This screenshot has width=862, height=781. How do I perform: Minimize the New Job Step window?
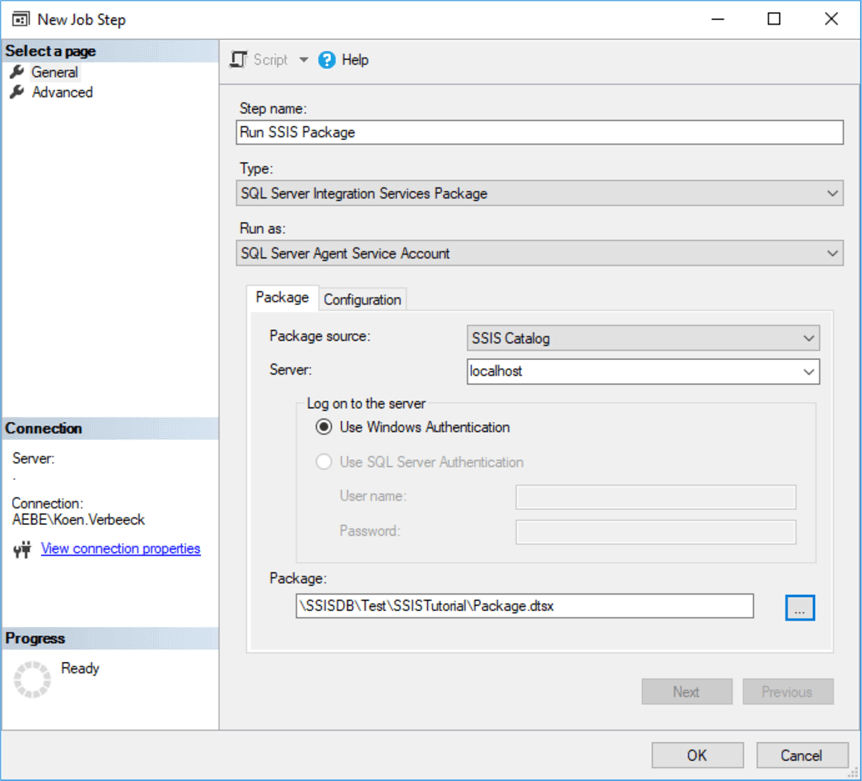[x=717, y=19]
